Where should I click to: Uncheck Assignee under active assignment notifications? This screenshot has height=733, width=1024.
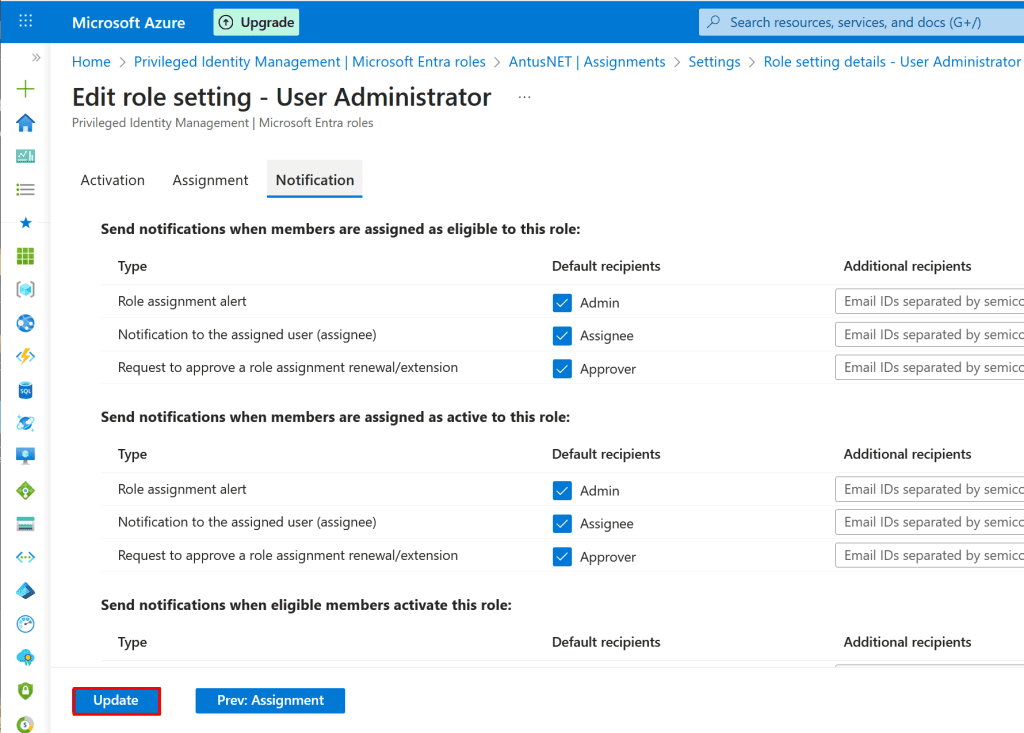(x=562, y=524)
